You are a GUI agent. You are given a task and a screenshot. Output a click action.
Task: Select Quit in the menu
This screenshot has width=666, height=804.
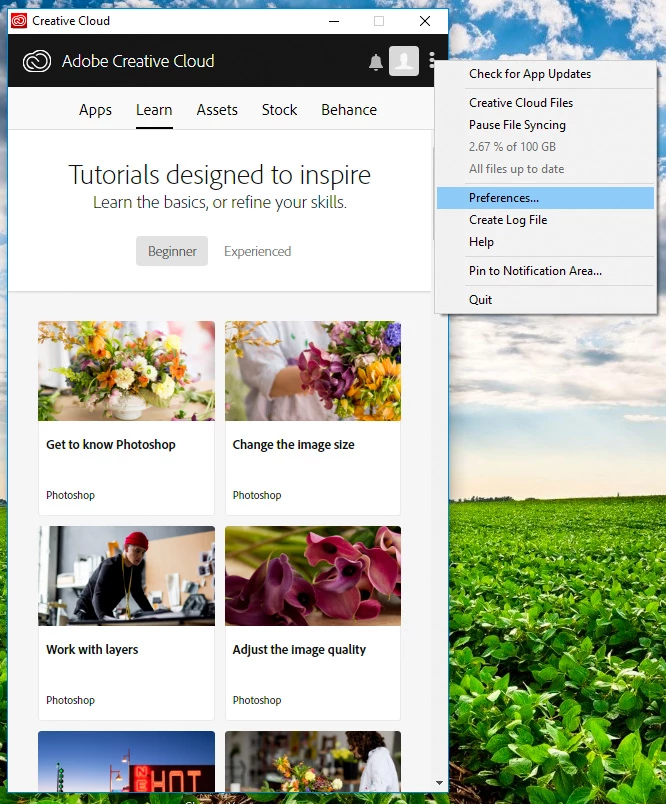[546, 300]
